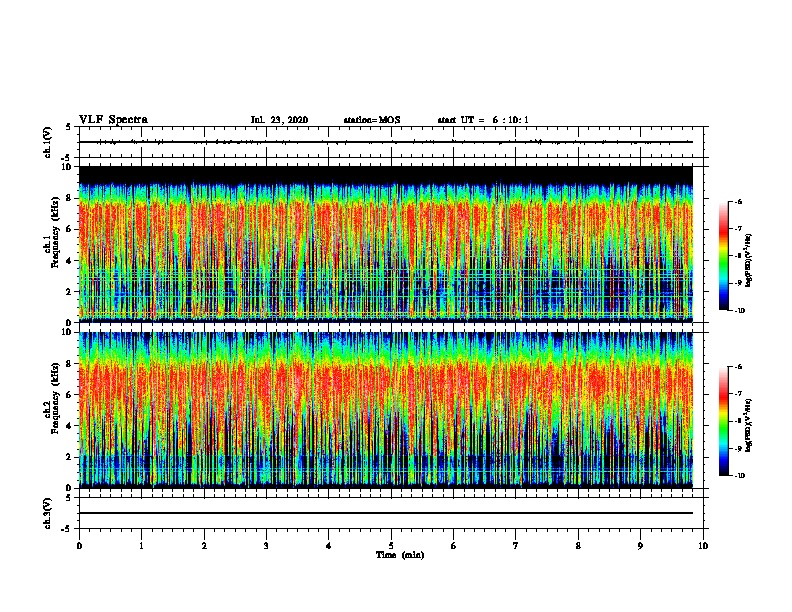Click the ch.1 colorbar log(PSD) unit label
This screenshot has width=792, height=612.
(748, 260)
